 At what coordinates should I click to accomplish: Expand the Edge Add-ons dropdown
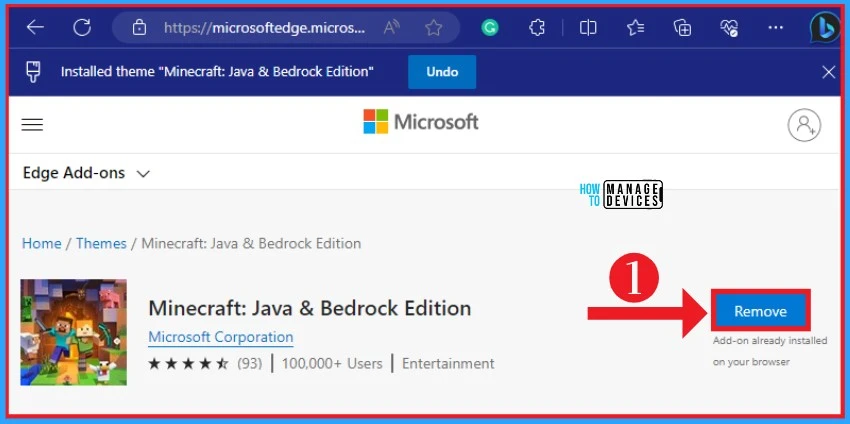tap(86, 173)
